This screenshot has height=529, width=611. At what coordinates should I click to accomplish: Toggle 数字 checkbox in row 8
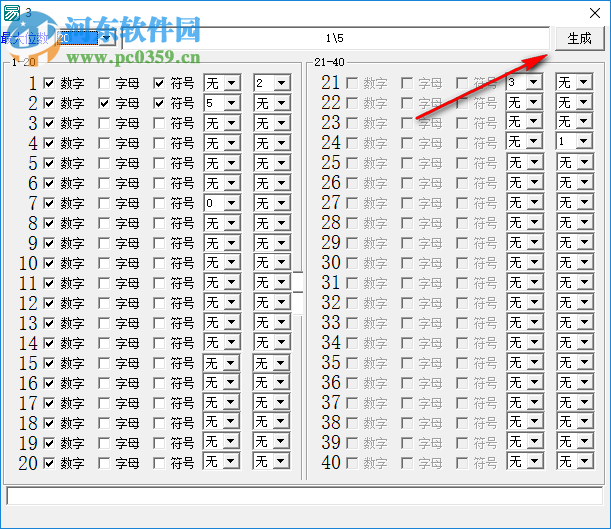click(49, 223)
